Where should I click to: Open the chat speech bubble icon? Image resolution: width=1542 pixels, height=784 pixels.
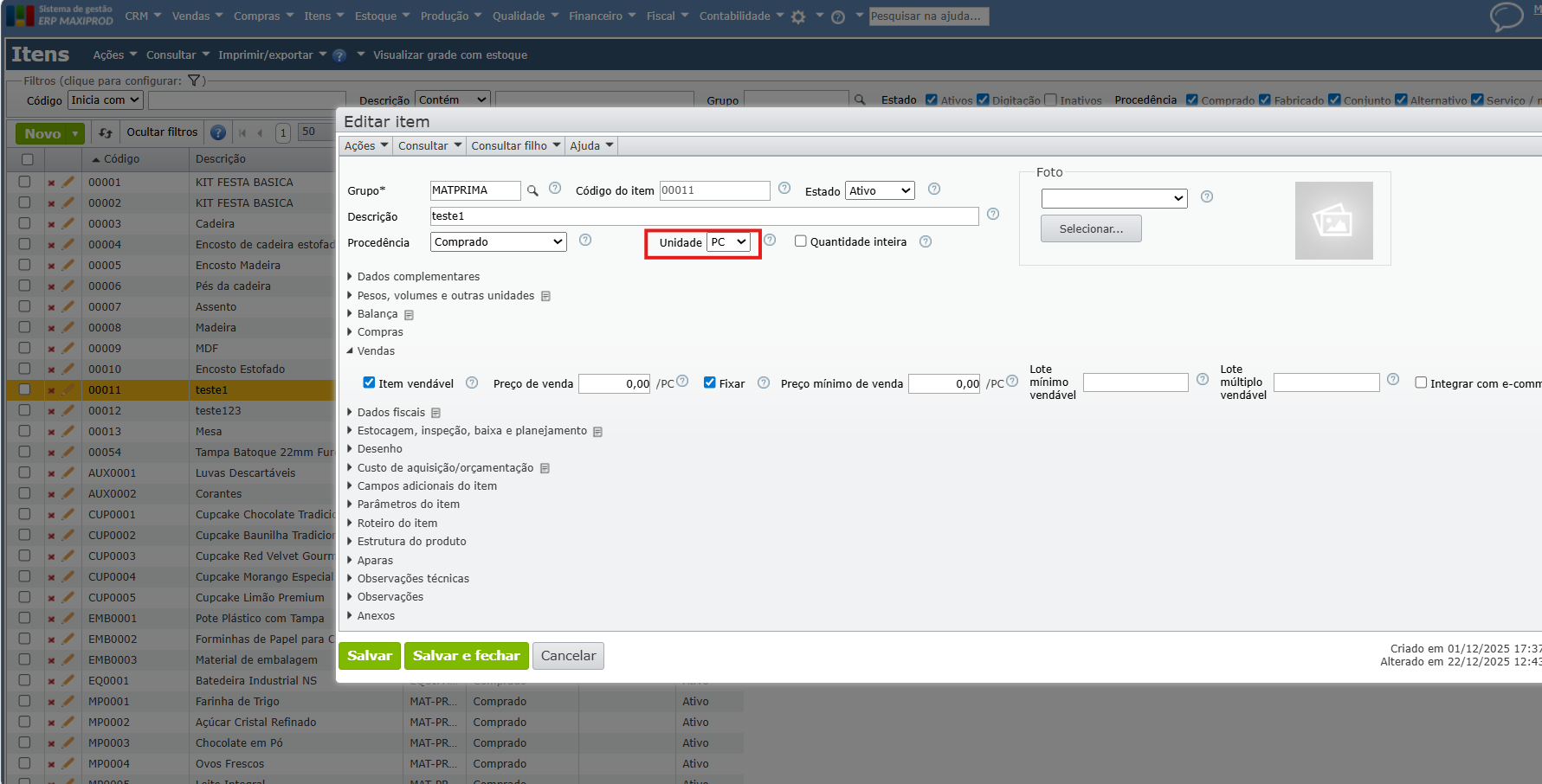coord(1507,16)
